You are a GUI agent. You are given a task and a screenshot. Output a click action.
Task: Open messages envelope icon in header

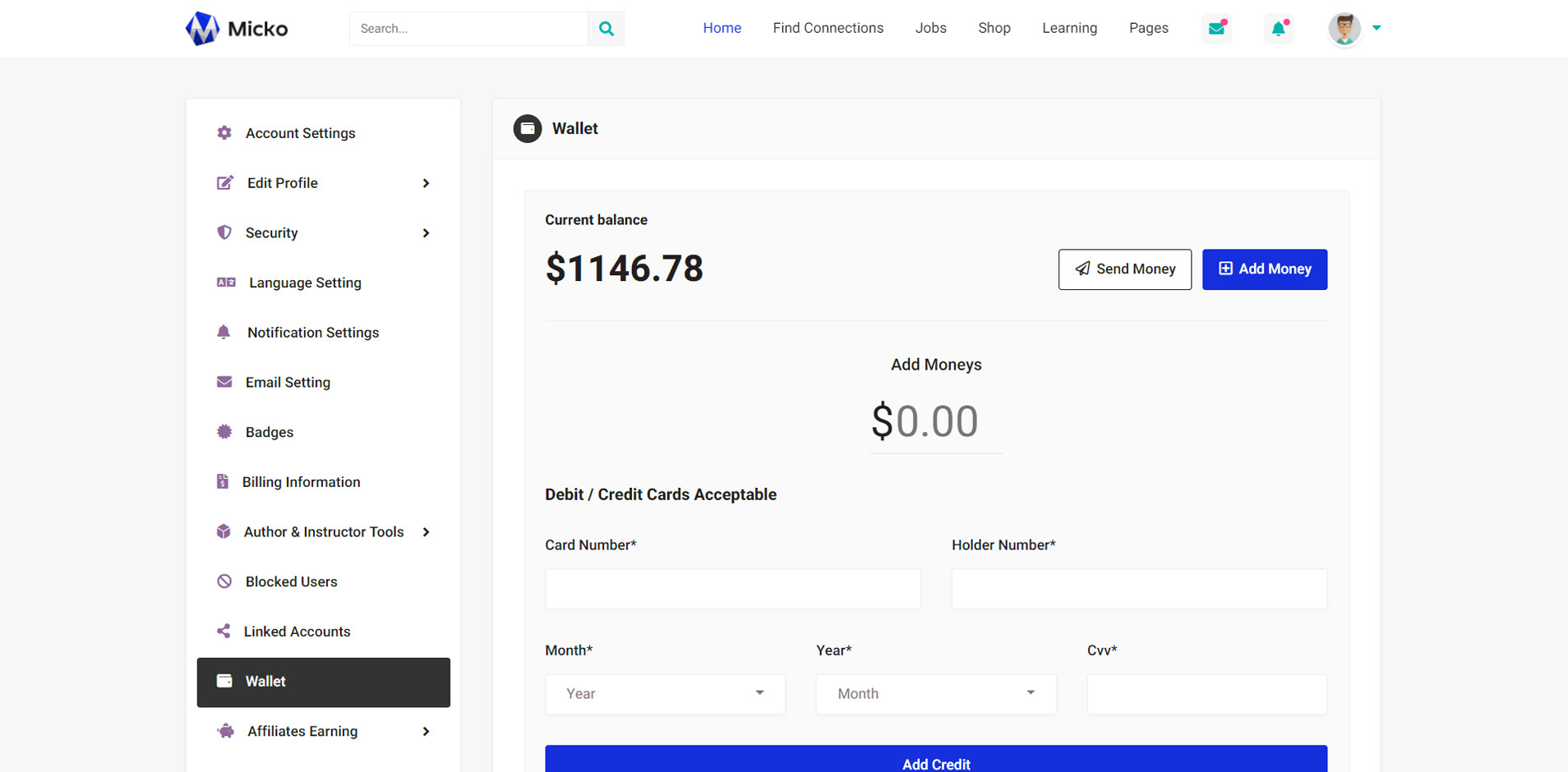1215,29
